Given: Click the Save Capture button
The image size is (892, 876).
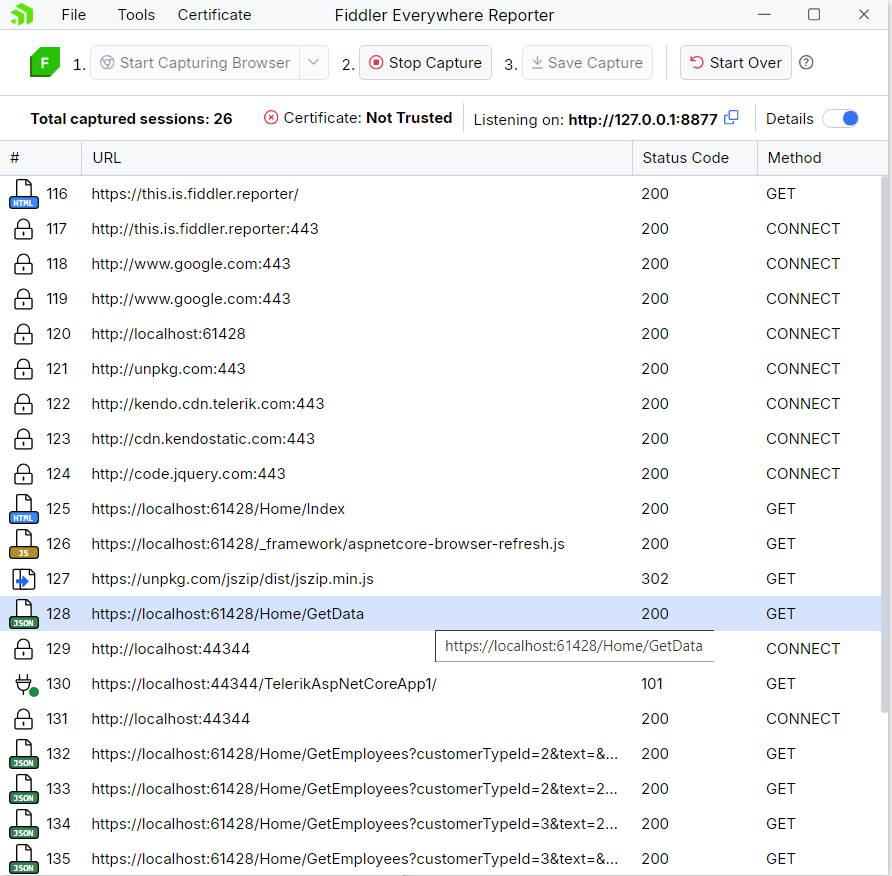Looking at the screenshot, I should (587, 62).
